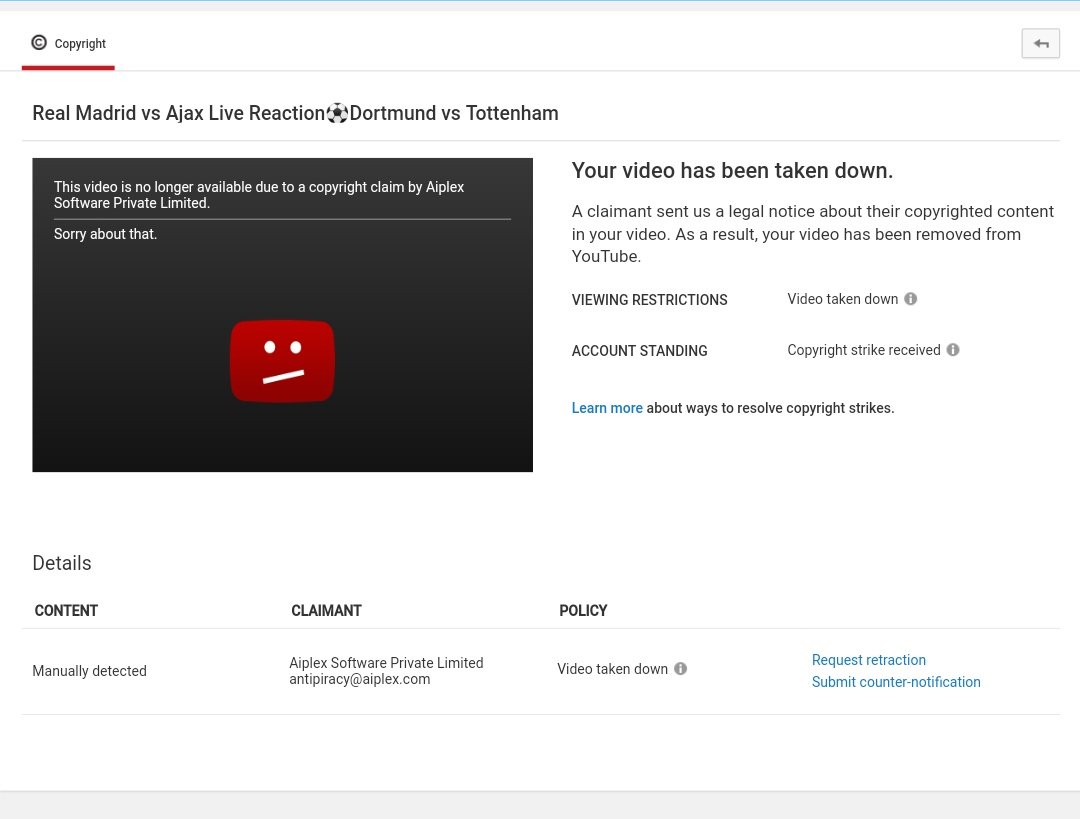The image size is (1080, 819).
Task: Click VIEWING RESTRICTIONS label
Action: pyautogui.click(x=650, y=300)
